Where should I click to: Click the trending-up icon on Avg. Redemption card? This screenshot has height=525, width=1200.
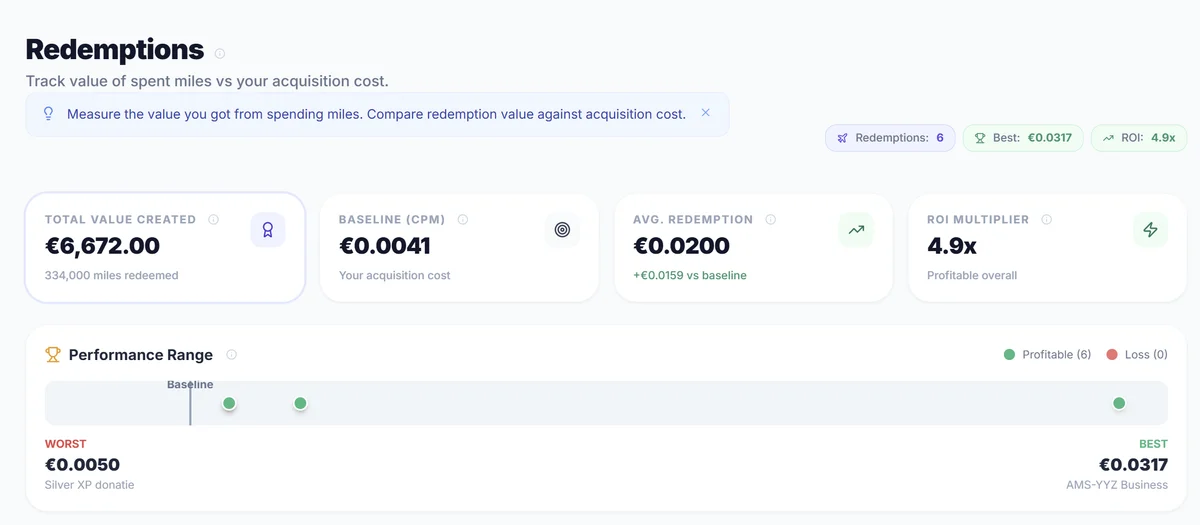(856, 230)
